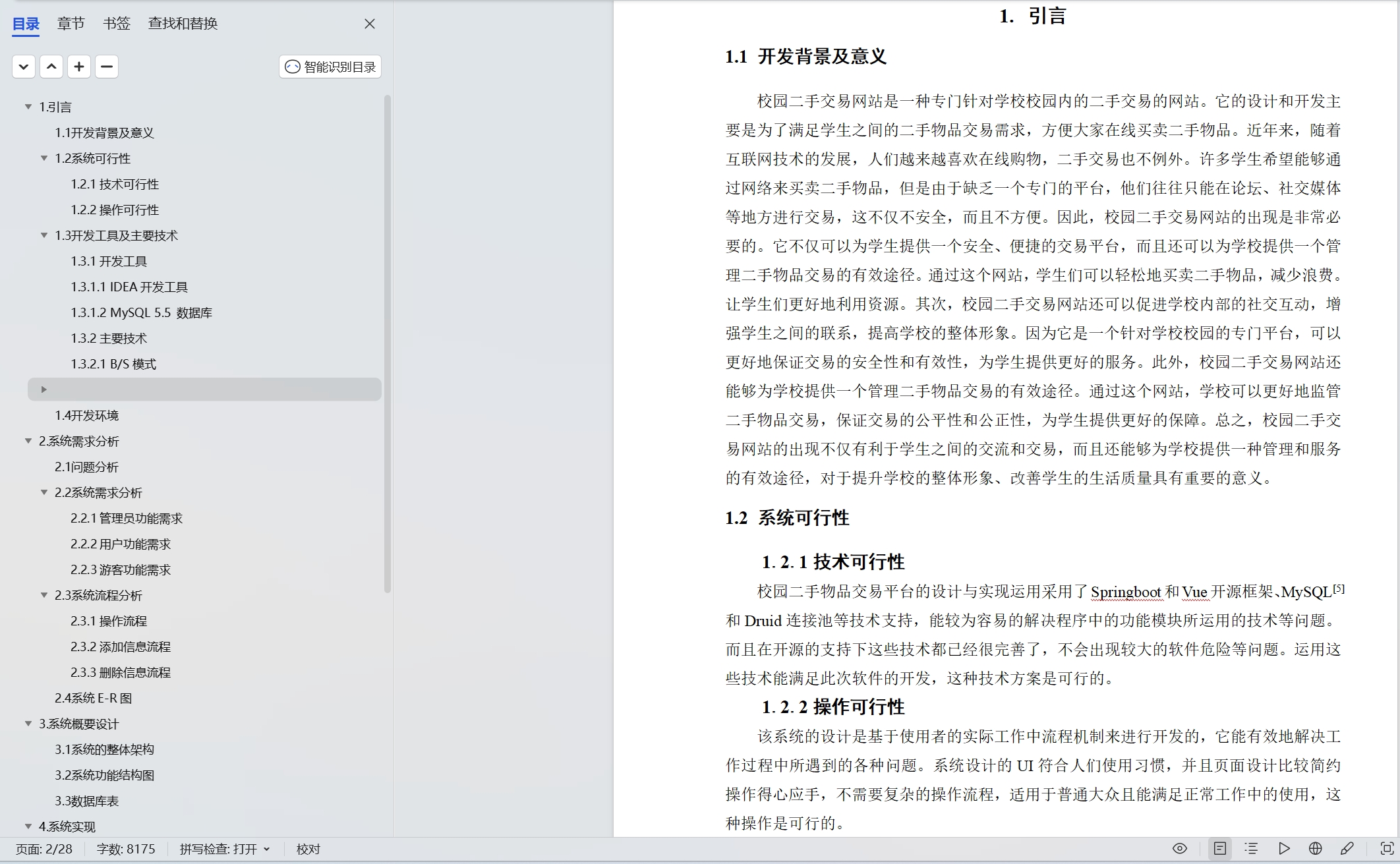The height and width of the screenshot is (864, 1400).
Task: Collapse all with up chevron button
Action: coord(51,67)
